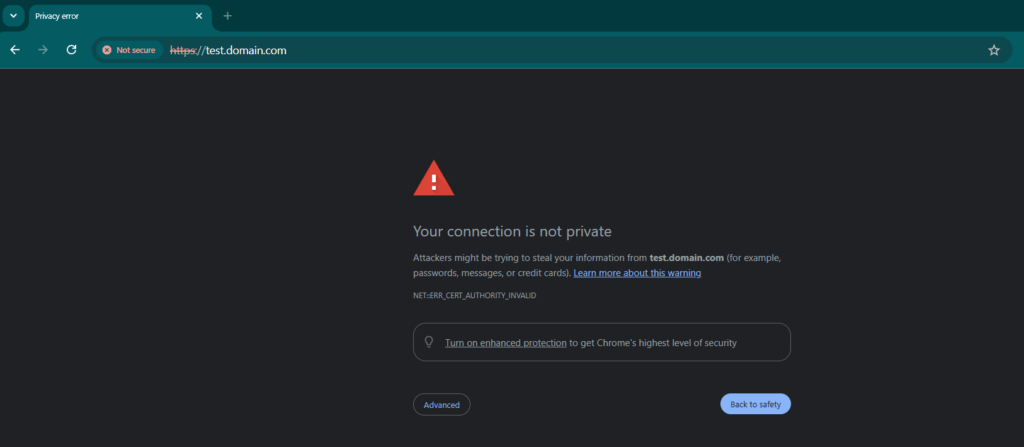
Task: Reload the current page
Action: 72,50
